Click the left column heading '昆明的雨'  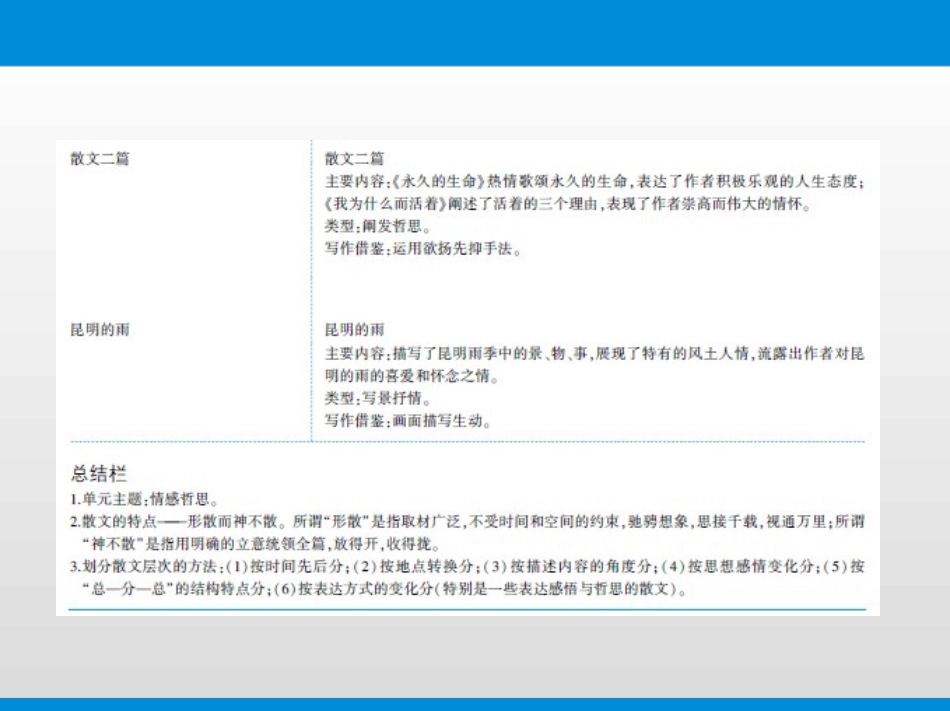(x=100, y=330)
